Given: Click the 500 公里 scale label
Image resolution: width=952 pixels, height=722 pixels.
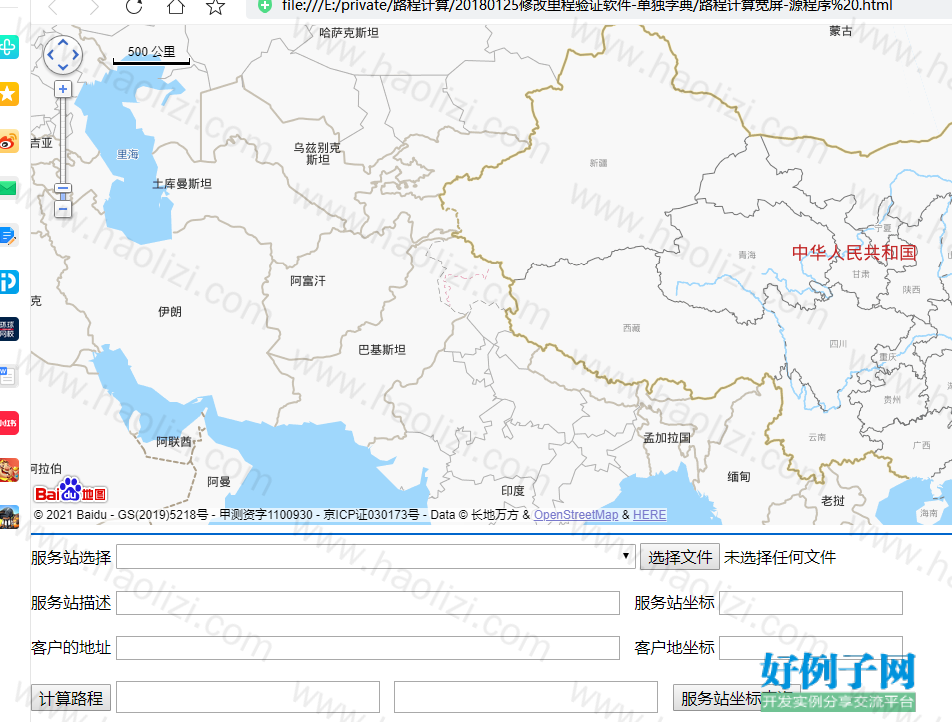Looking at the screenshot, I should point(151,52).
